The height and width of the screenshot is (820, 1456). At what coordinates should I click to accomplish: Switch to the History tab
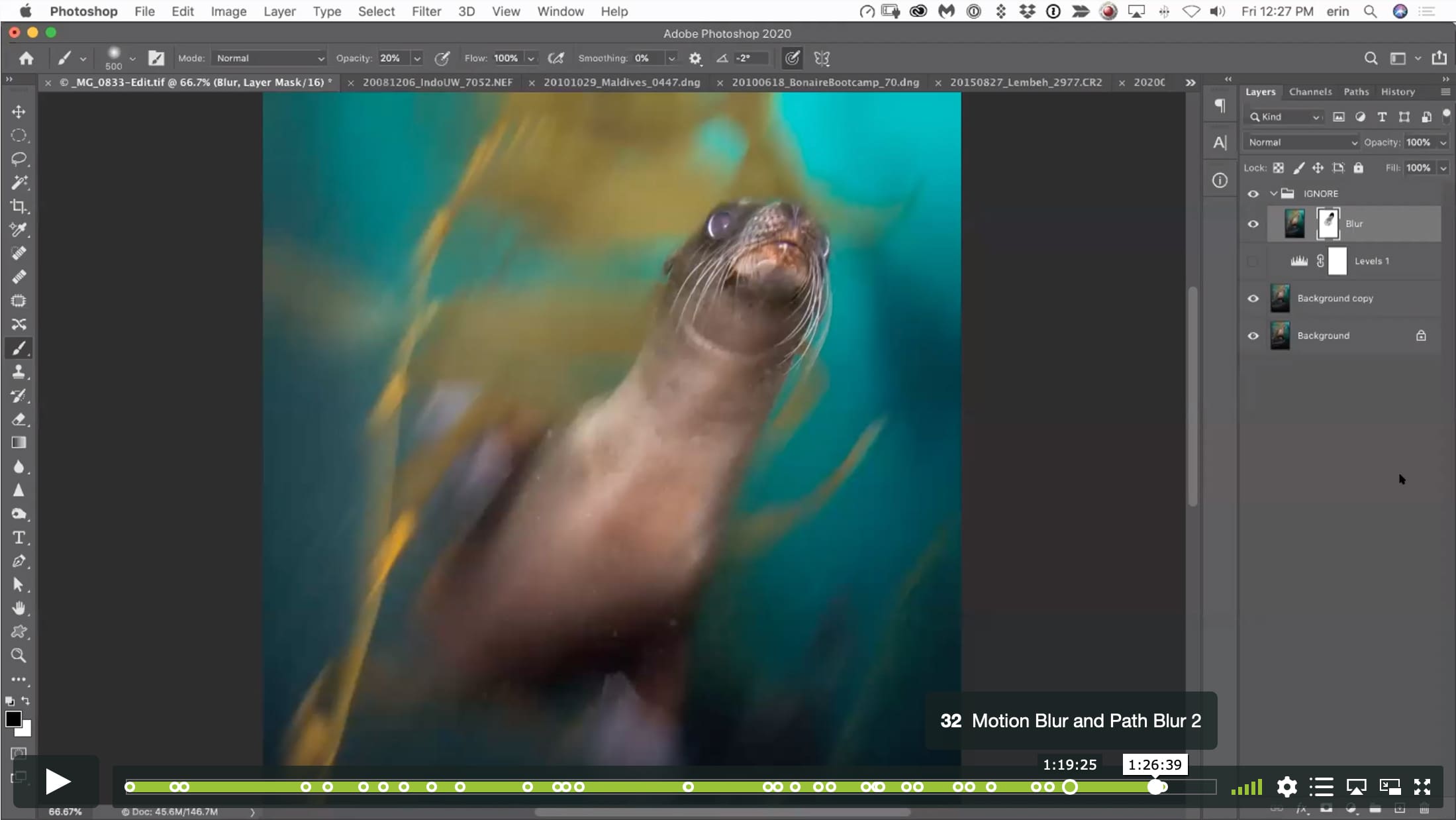coord(1398,92)
